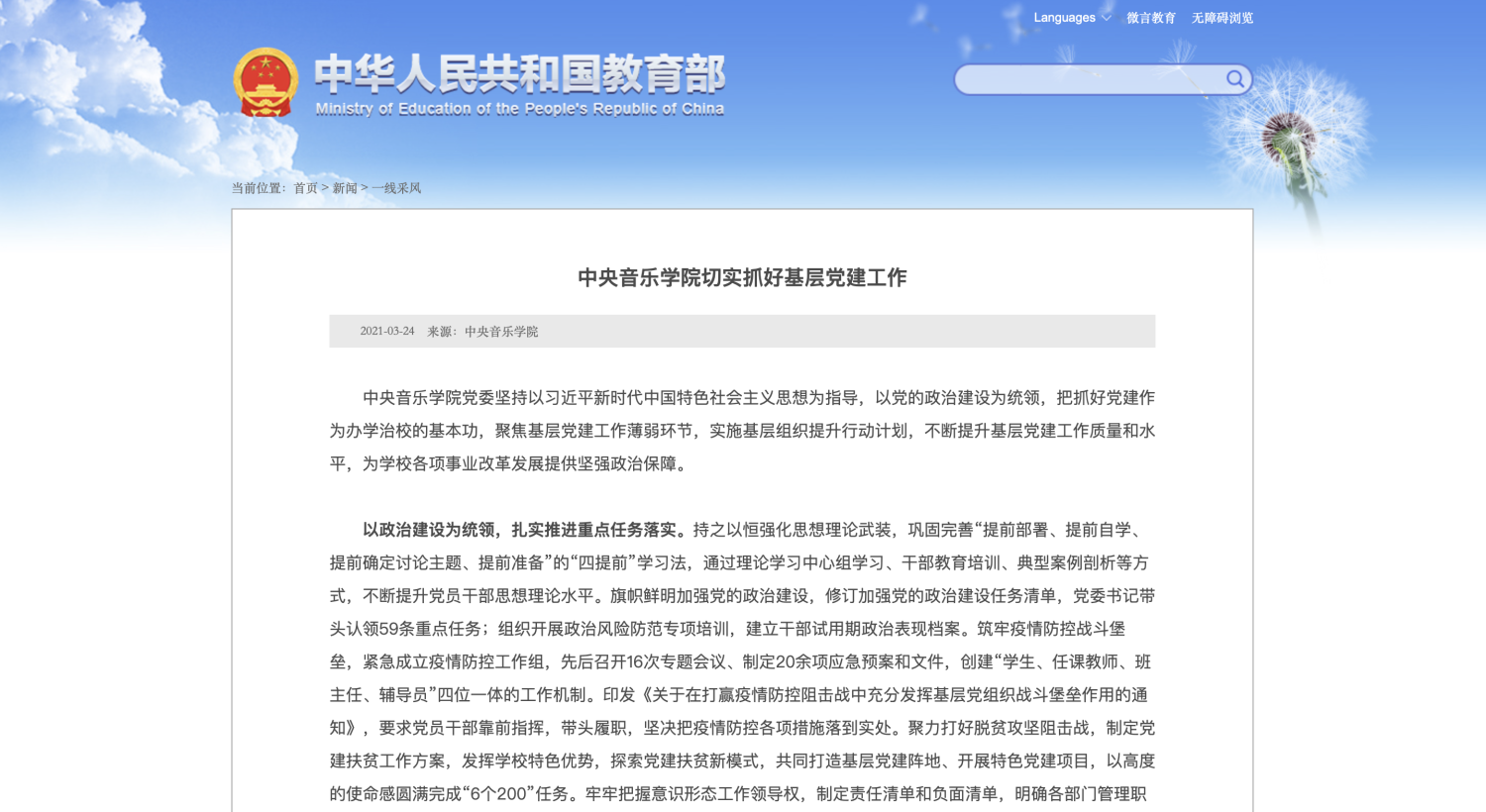Open 一线采风 breadcrumb section
The image size is (1486, 812).
[396, 188]
